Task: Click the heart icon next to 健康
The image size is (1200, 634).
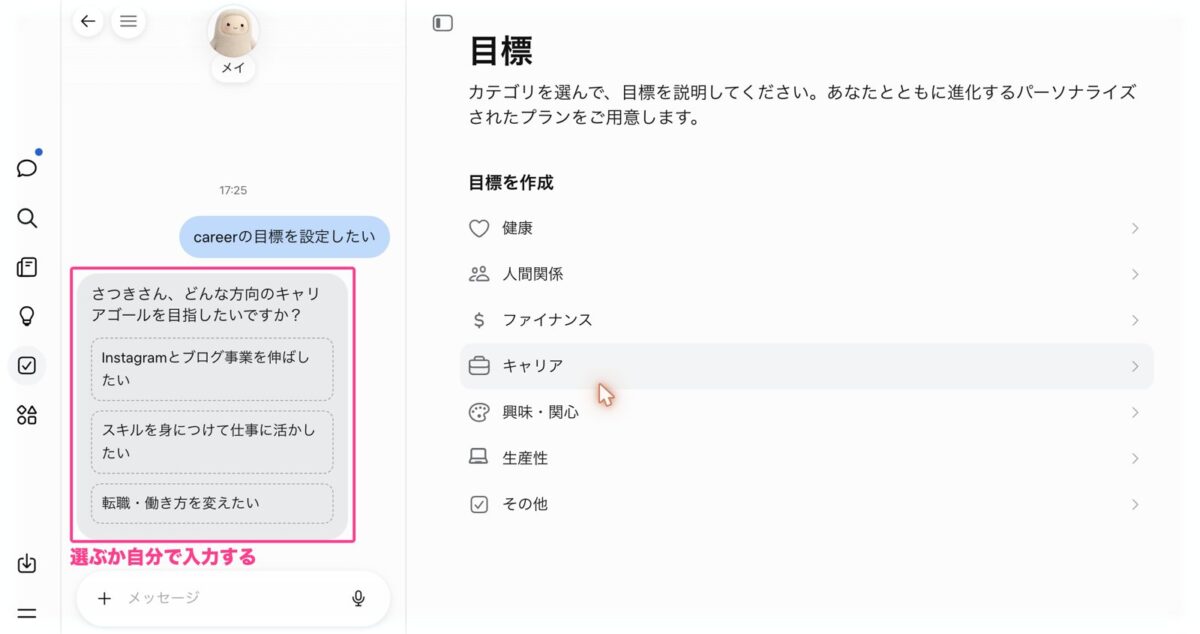Action: click(x=479, y=228)
